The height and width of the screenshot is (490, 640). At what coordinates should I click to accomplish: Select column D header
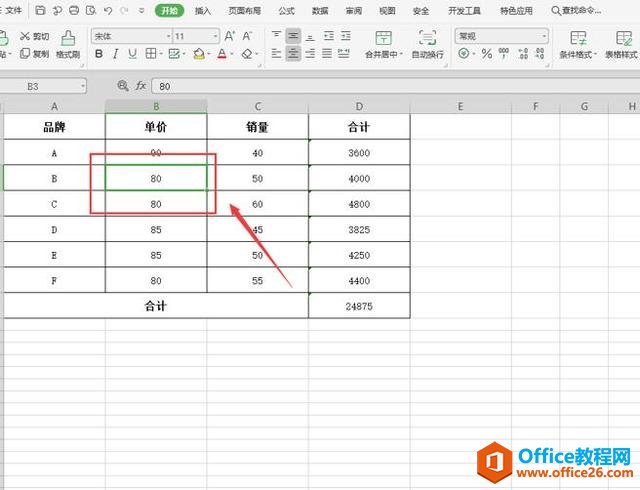(x=359, y=106)
